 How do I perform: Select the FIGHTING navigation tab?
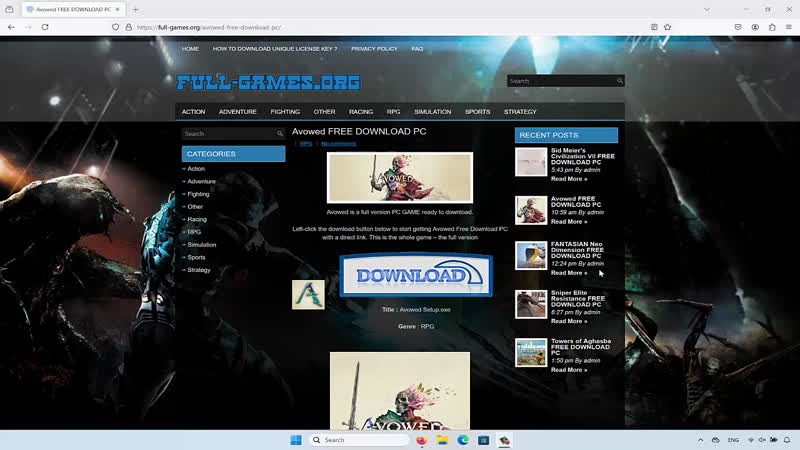(285, 112)
